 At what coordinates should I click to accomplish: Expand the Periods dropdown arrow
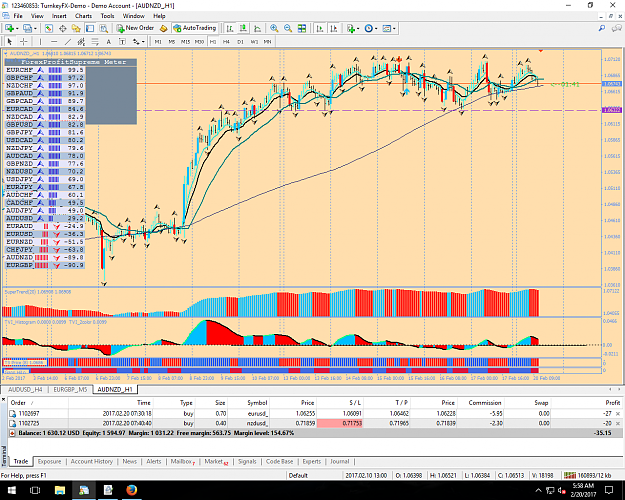[376, 28]
